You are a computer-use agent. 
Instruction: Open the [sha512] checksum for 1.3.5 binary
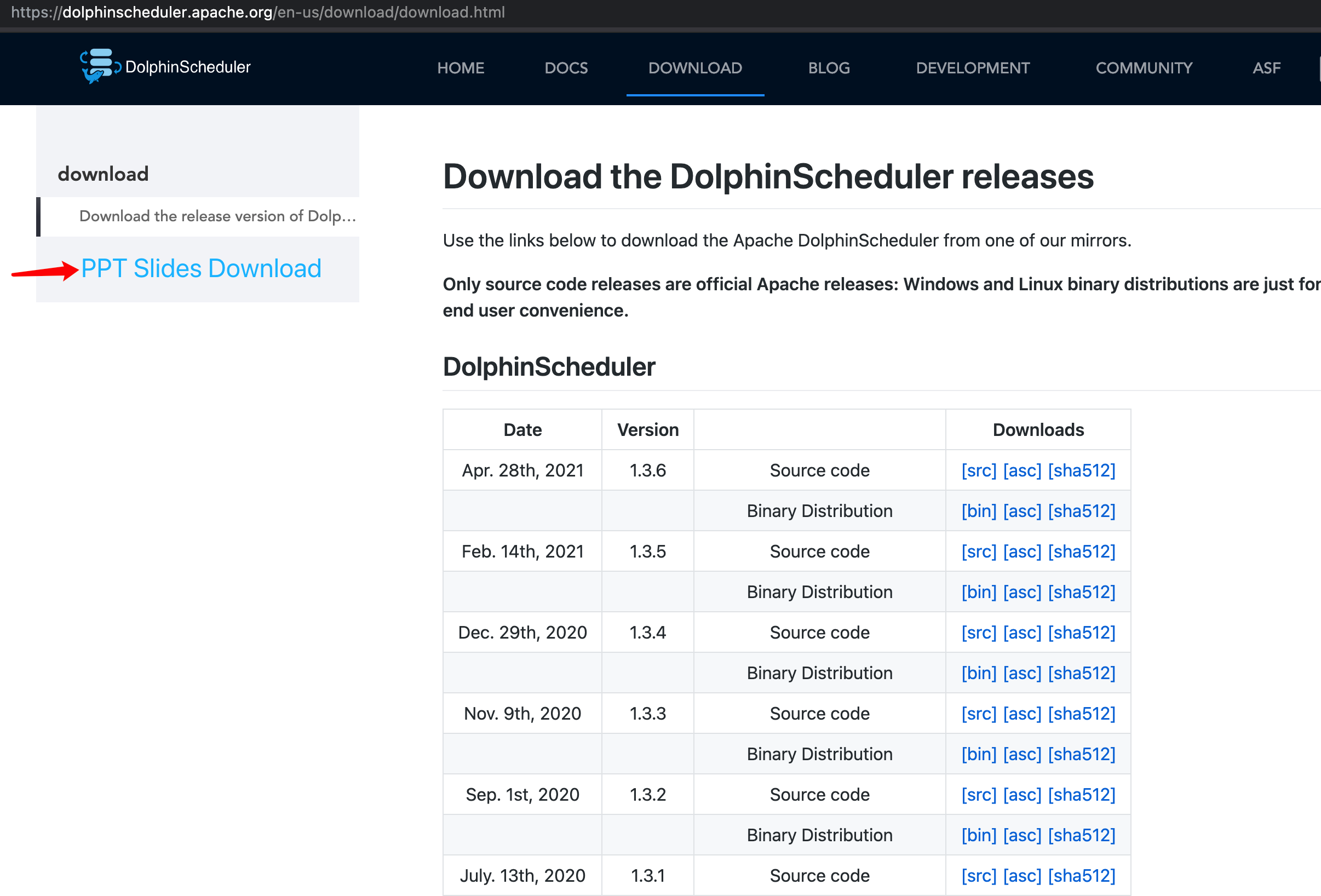[1081, 593]
